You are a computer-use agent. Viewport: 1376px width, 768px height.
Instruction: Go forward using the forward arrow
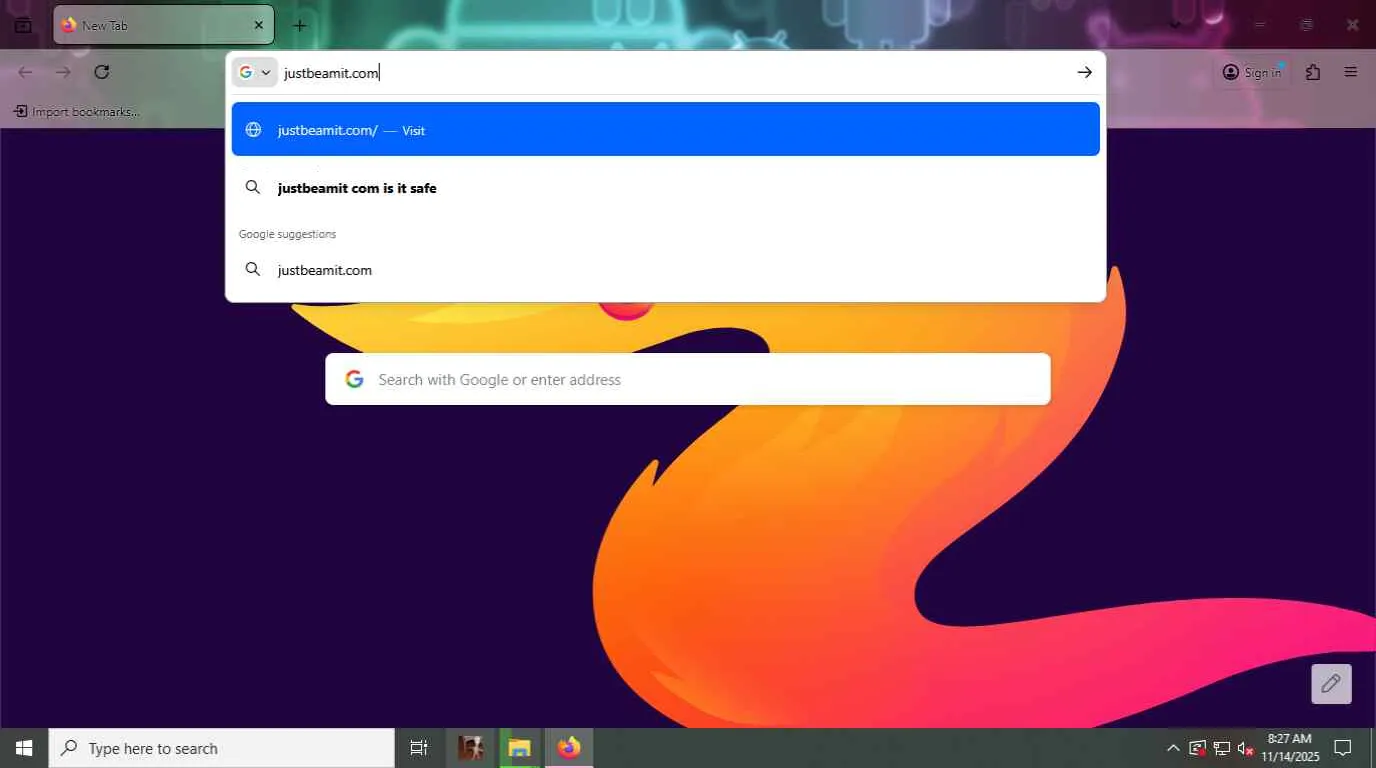[x=63, y=72]
